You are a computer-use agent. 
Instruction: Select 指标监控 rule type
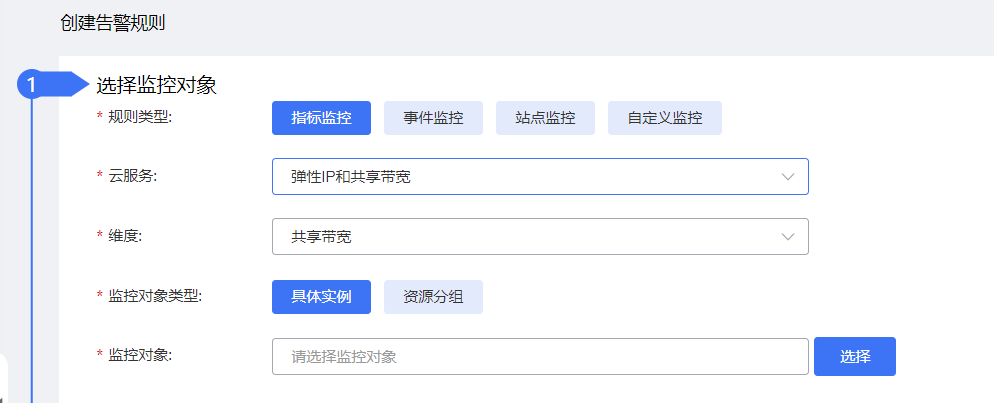(x=321, y=118)
